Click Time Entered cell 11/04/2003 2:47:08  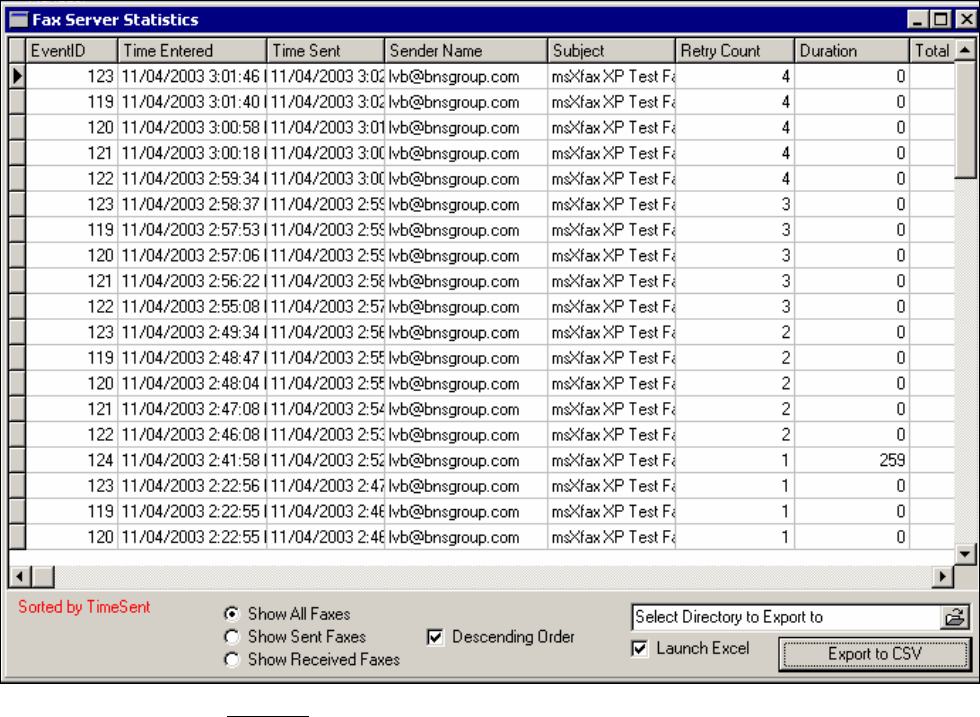[192, 409]
